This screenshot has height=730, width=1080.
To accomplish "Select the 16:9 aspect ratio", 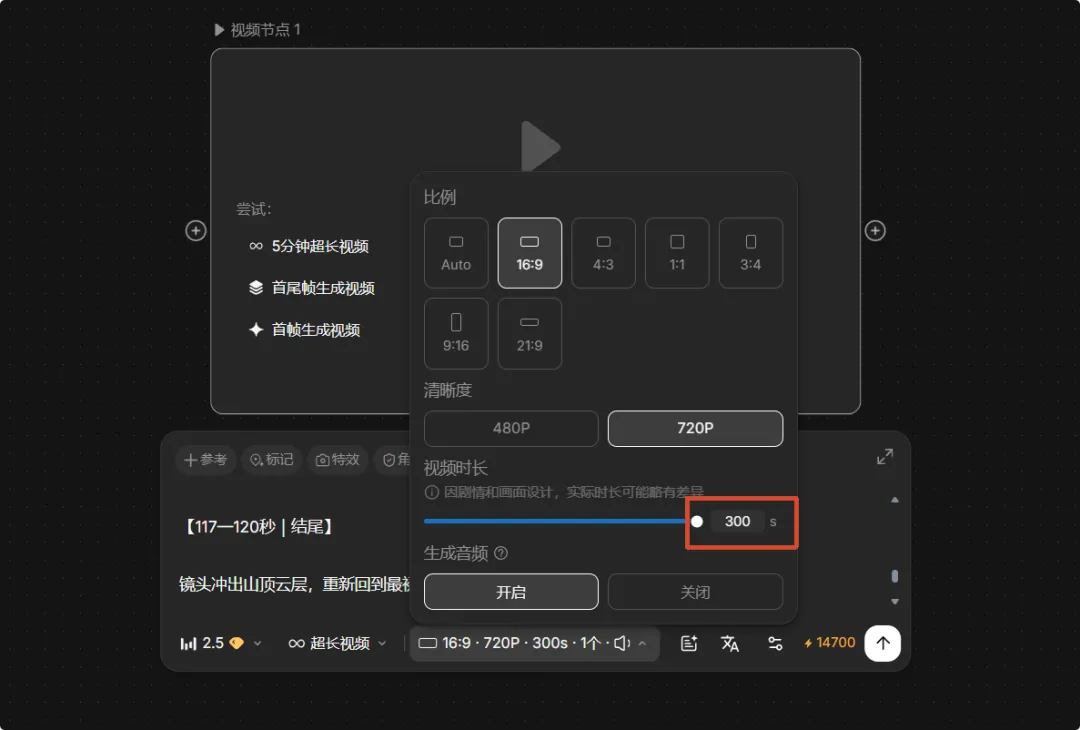I will (x=530, y=253).
